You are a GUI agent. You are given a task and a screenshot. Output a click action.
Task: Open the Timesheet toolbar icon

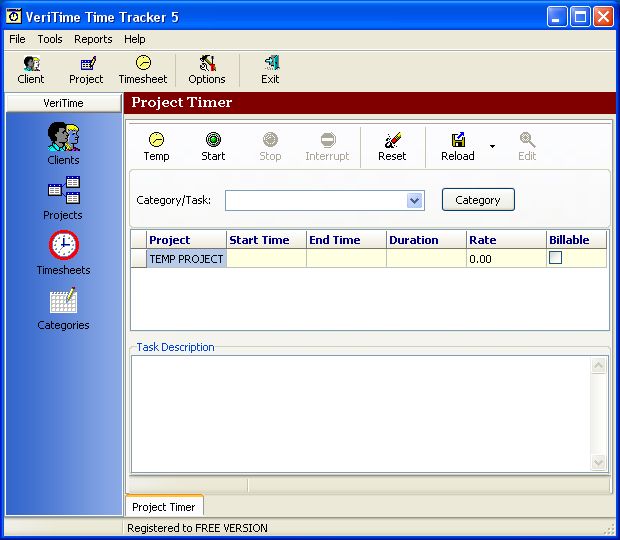click(143, 70)
